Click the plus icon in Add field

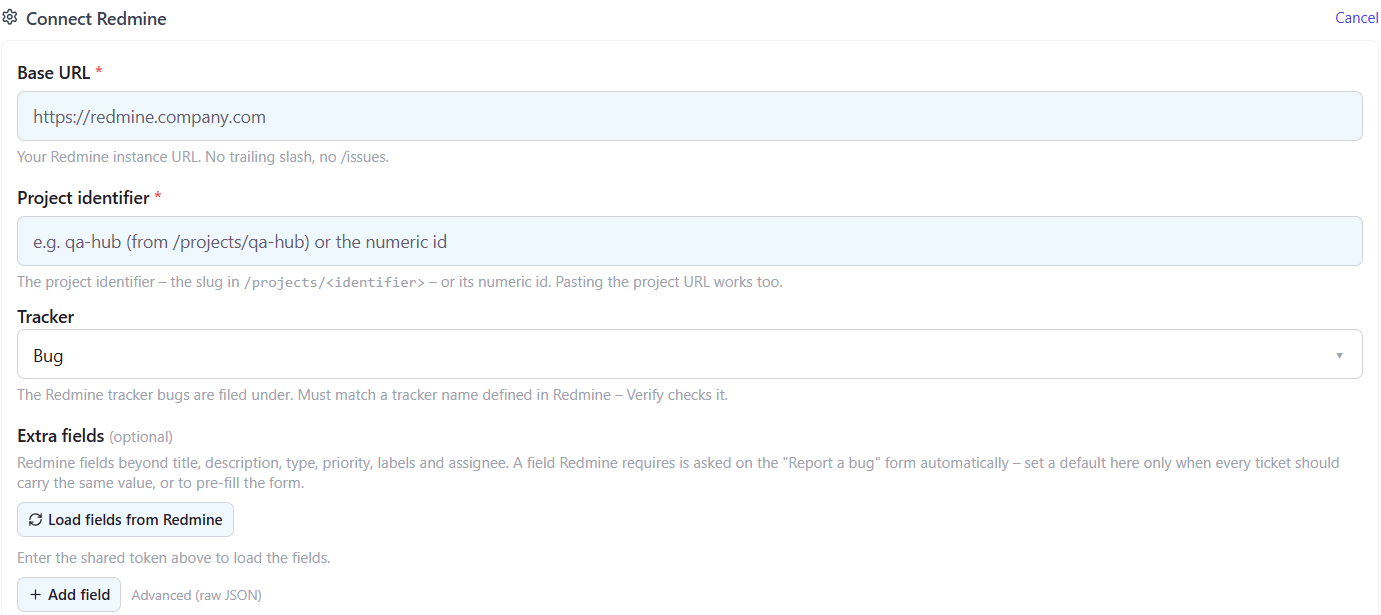pos(36,594)
